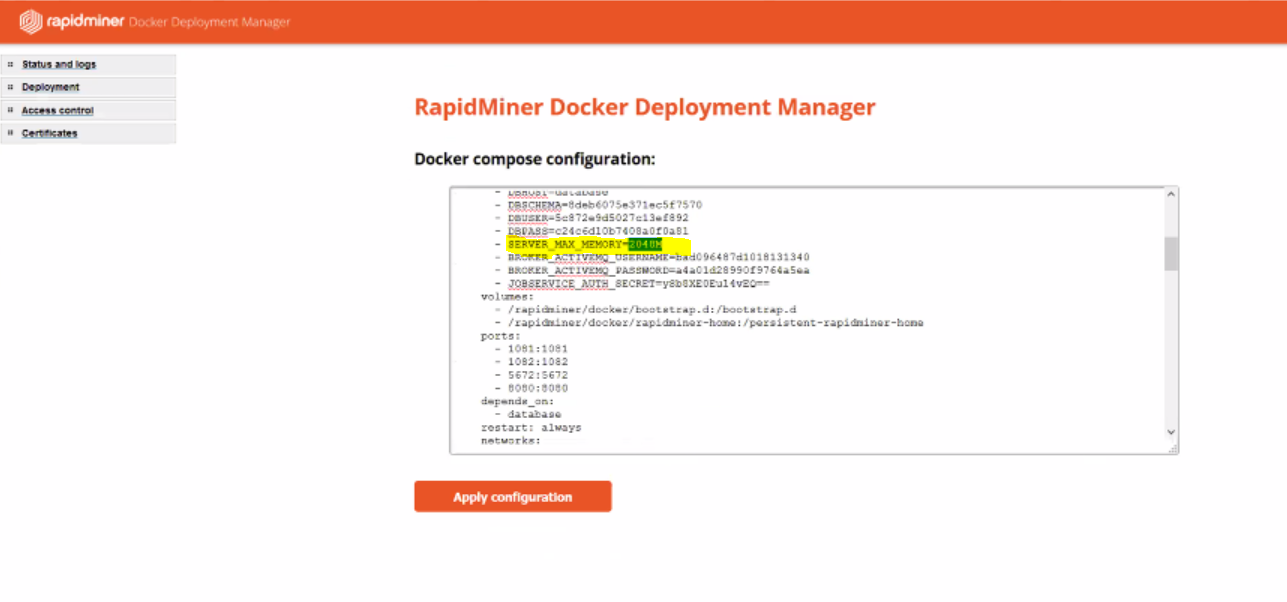Click the configuration box scrollbar thumb

point(1171,254)
